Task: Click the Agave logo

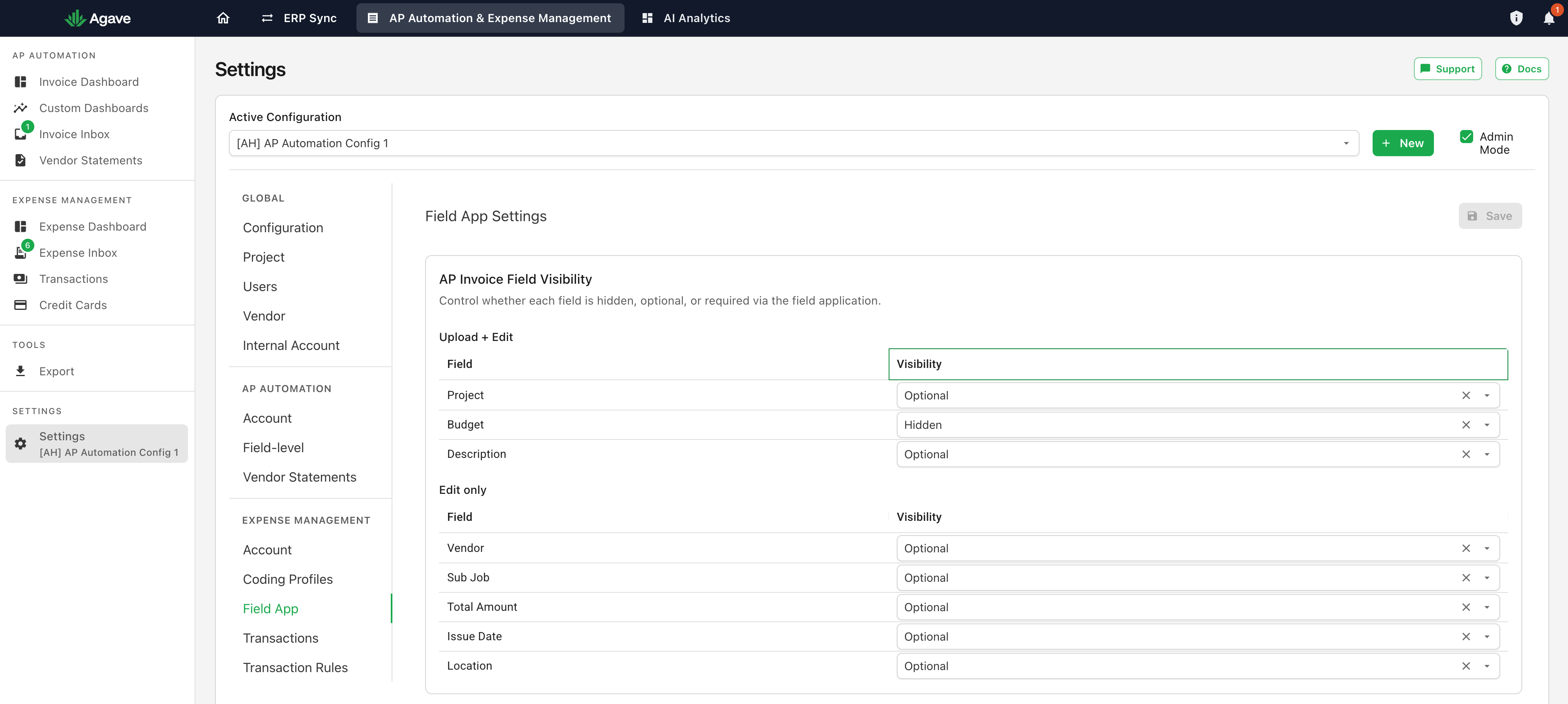Action: click(97, 18)
